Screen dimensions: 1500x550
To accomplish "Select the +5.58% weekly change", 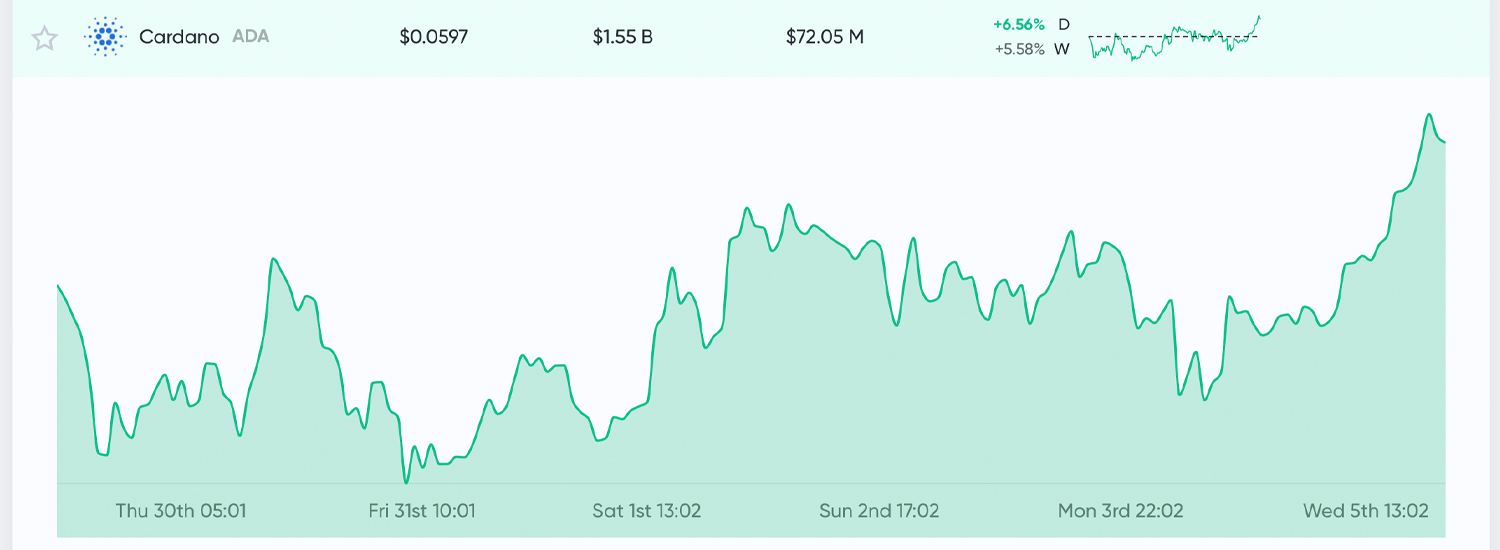I will click(x=1019, y=49).
